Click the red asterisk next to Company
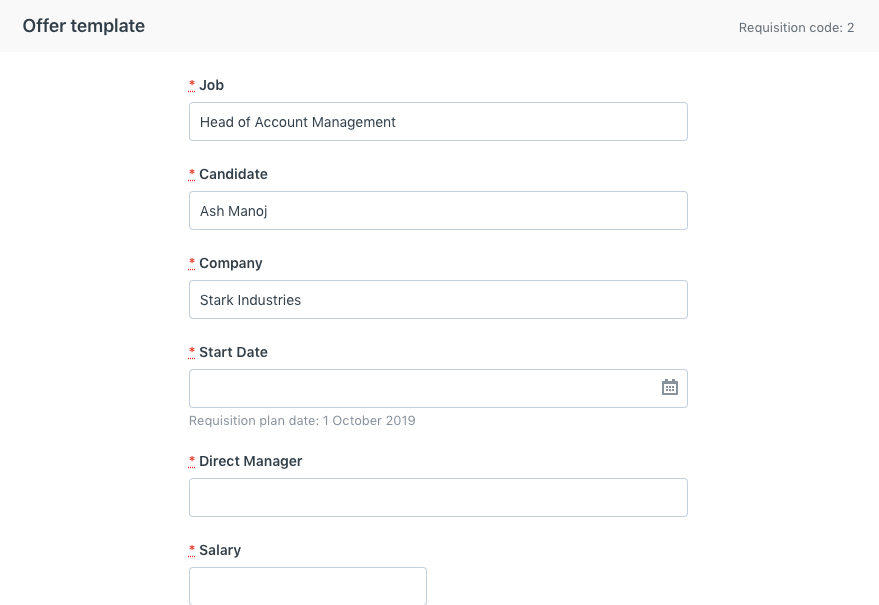Screen dimensions: 879x605 tap(192, 263)
